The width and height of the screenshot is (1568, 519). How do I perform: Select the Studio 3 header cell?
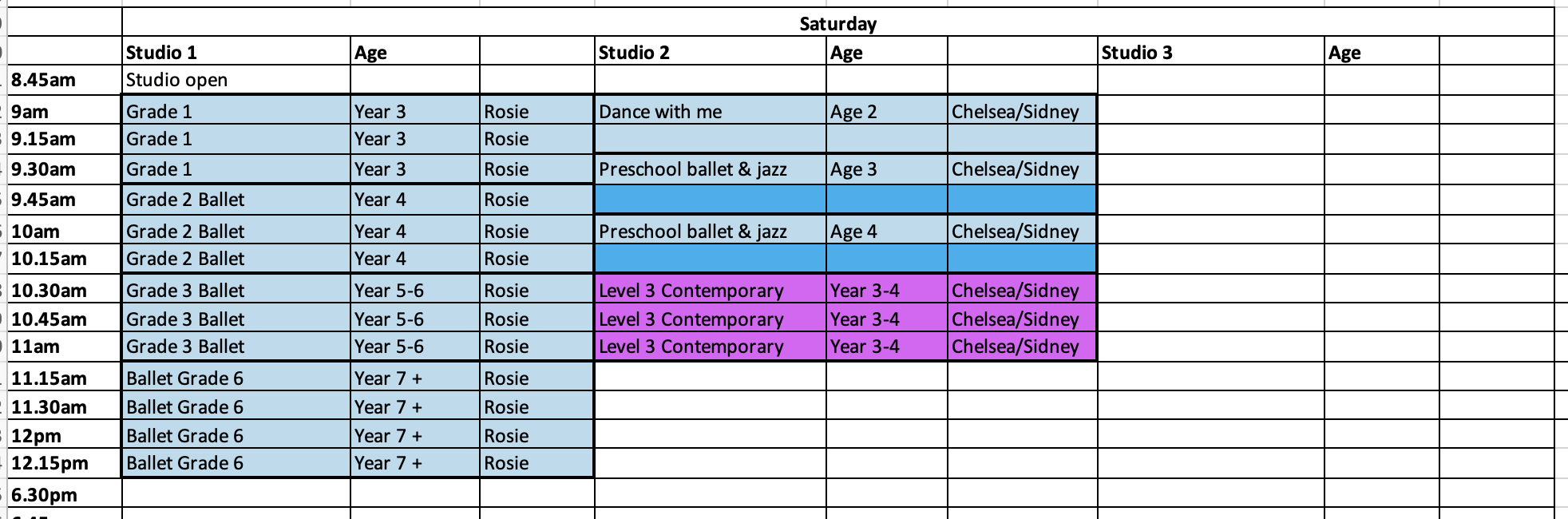pos(1211,51)
